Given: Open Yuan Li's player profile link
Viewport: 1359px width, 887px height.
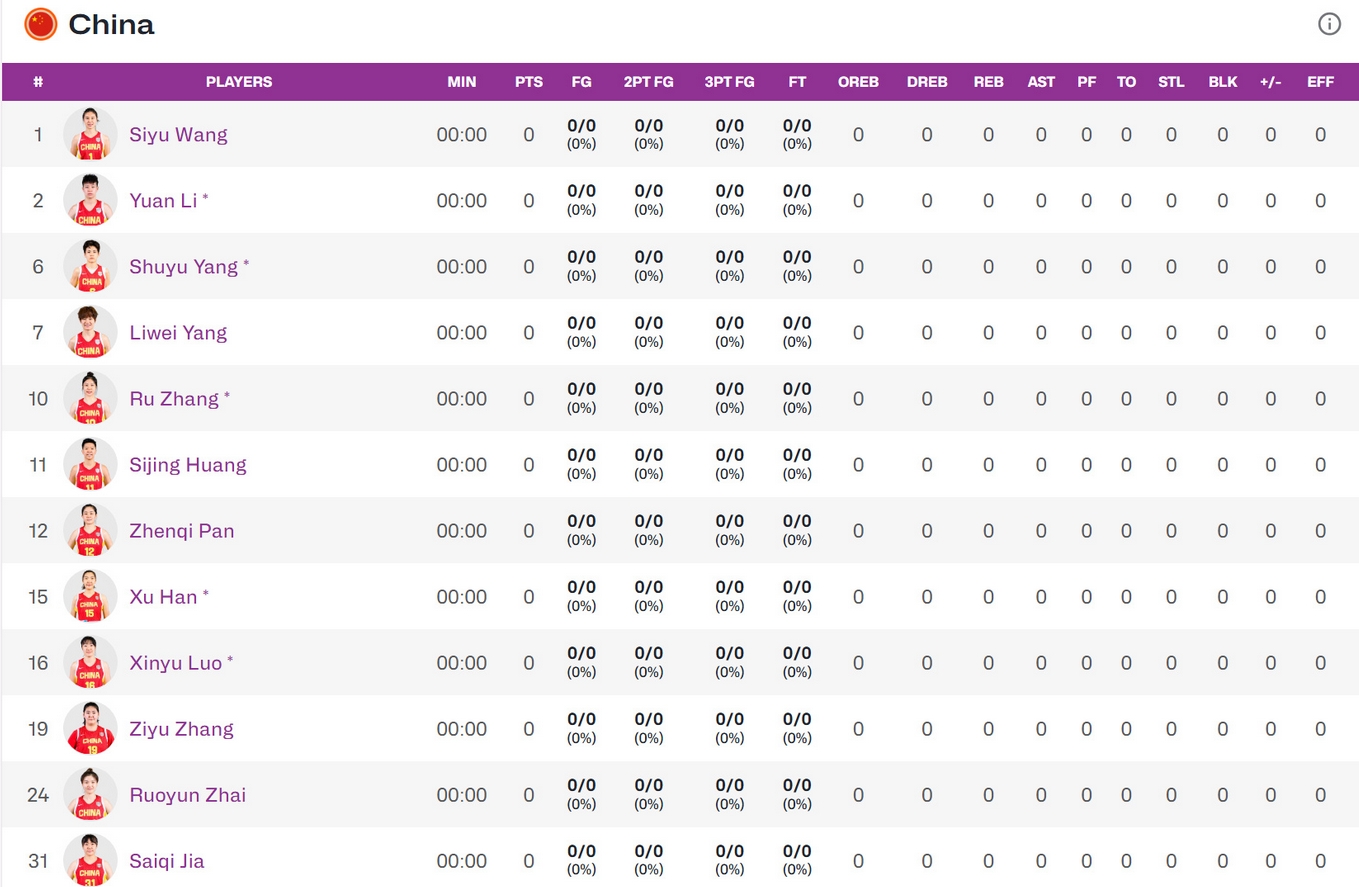Looking at the screenshot, I should 163,200.
